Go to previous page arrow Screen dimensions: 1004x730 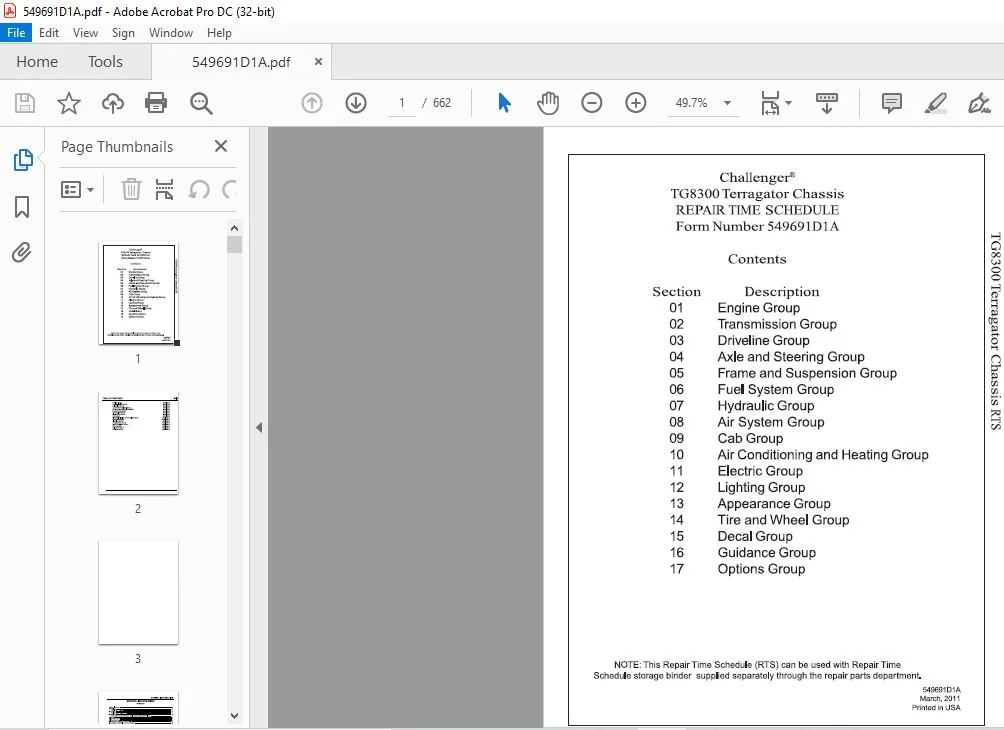point(312,103)
